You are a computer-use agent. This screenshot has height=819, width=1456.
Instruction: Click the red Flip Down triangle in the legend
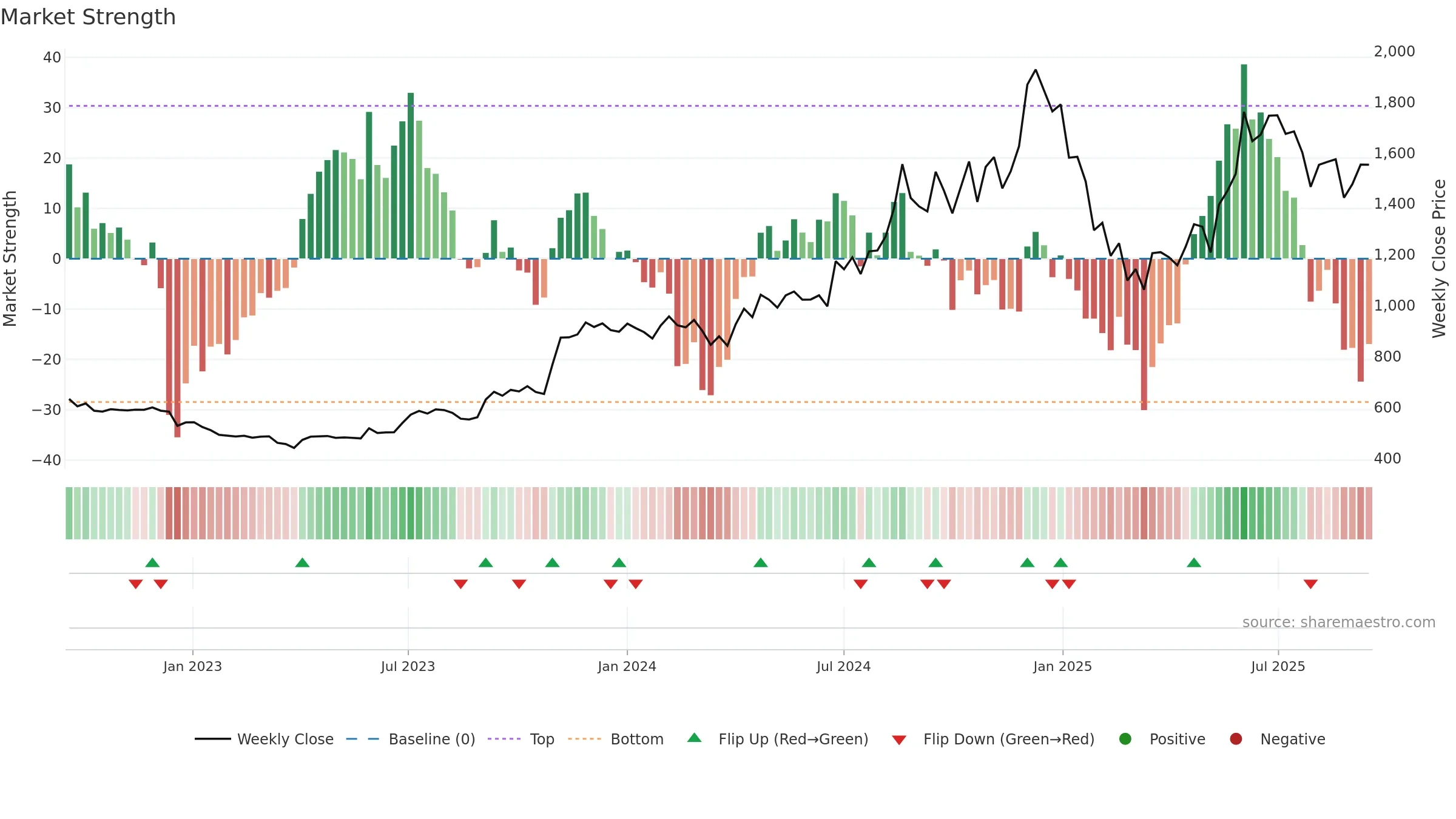coord(899,740)
